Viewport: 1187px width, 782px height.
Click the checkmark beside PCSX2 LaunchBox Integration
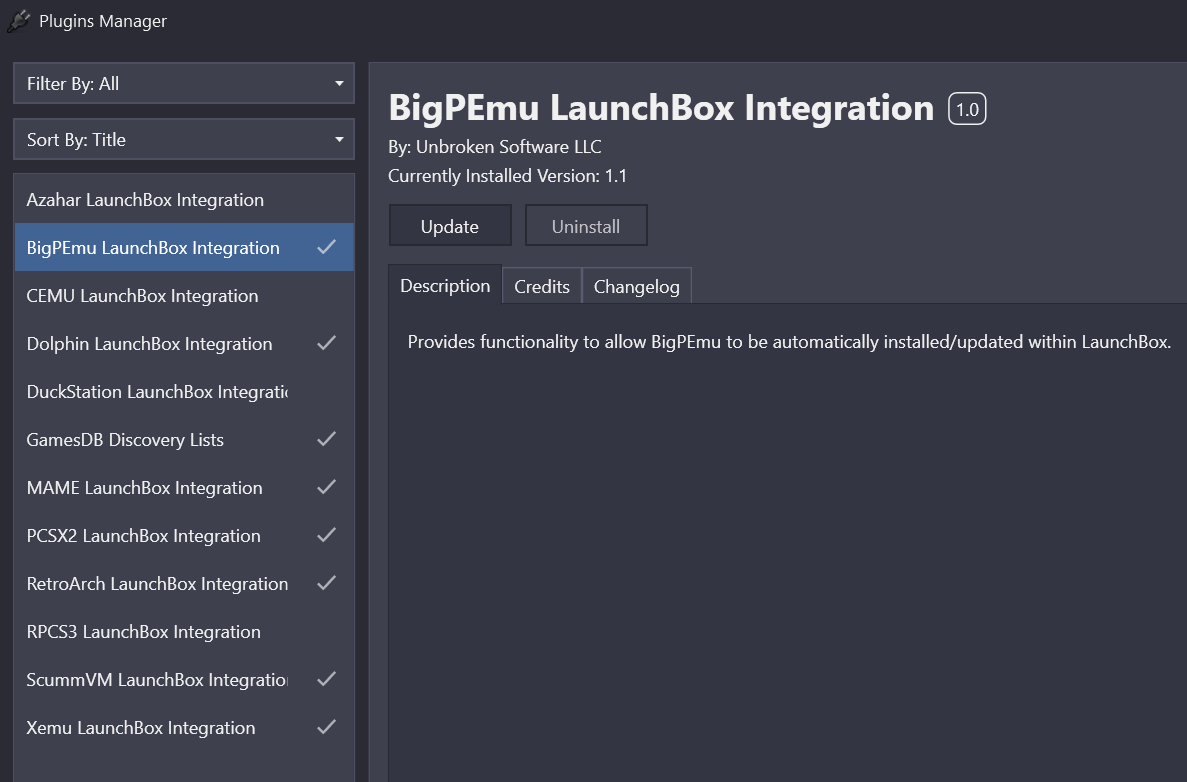pyautogui.click(x=326, y=535)
